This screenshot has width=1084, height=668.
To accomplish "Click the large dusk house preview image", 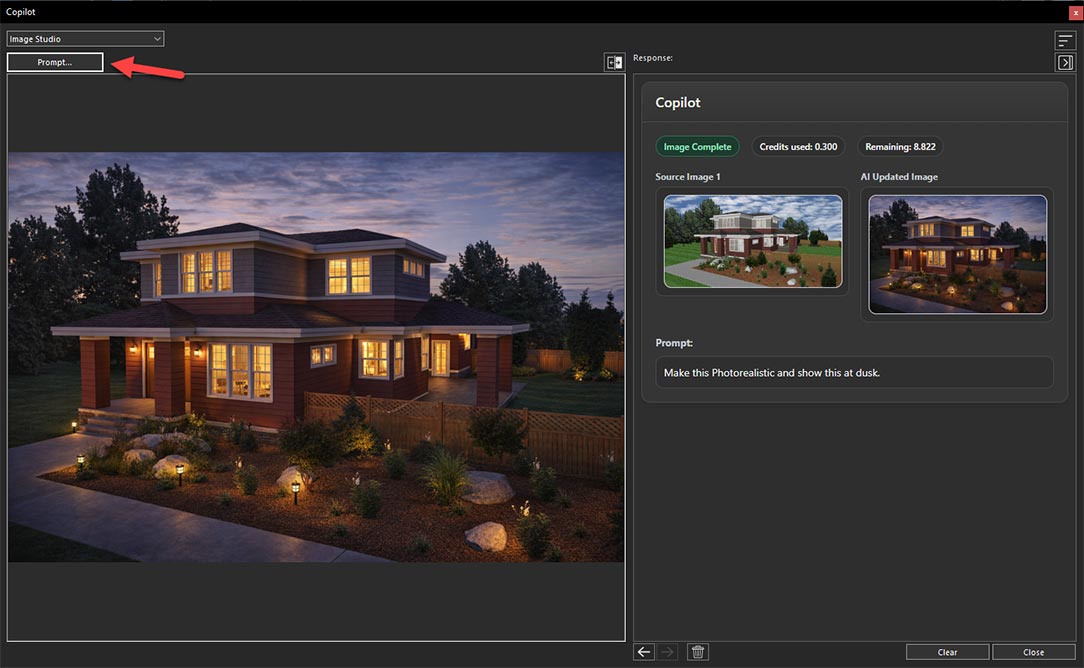I will (316, 357).
